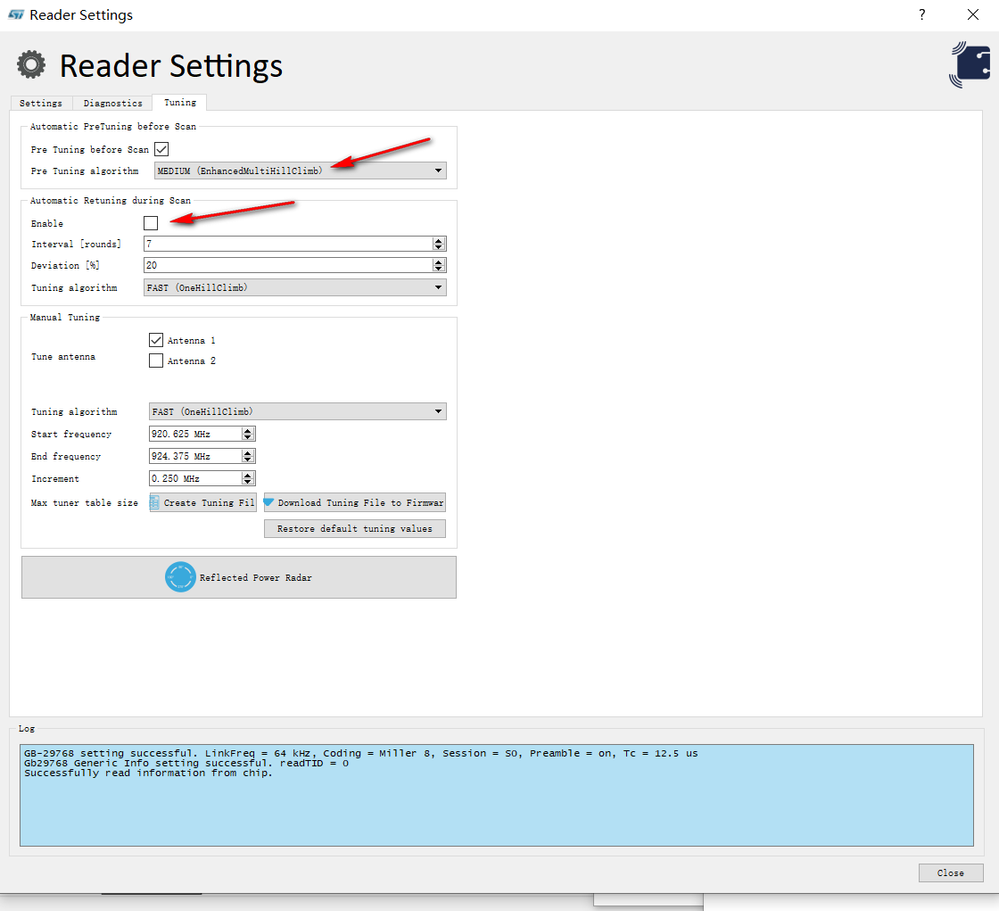
Task: Click Restore default tuning values button
Action: pyautogui.click(x=355, y=529)
